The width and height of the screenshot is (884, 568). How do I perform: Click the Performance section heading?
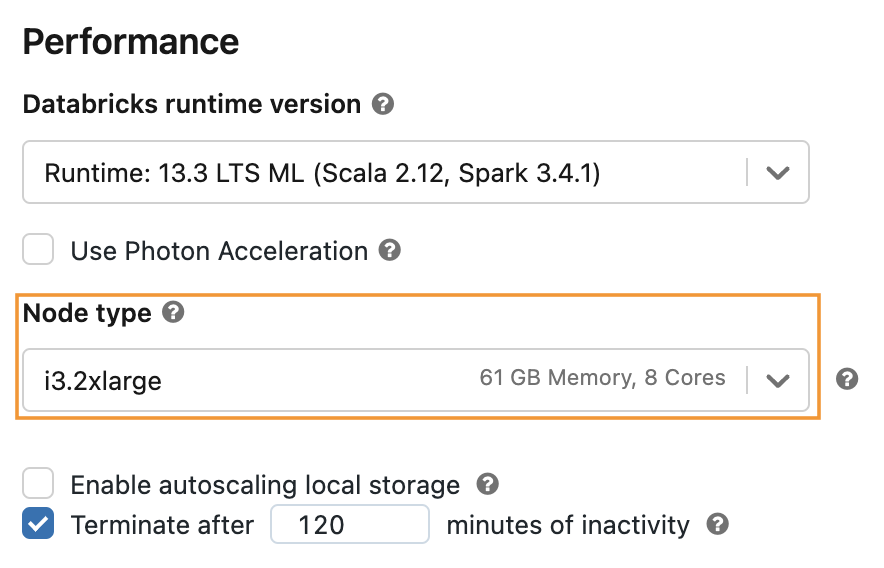click(131, 42)
